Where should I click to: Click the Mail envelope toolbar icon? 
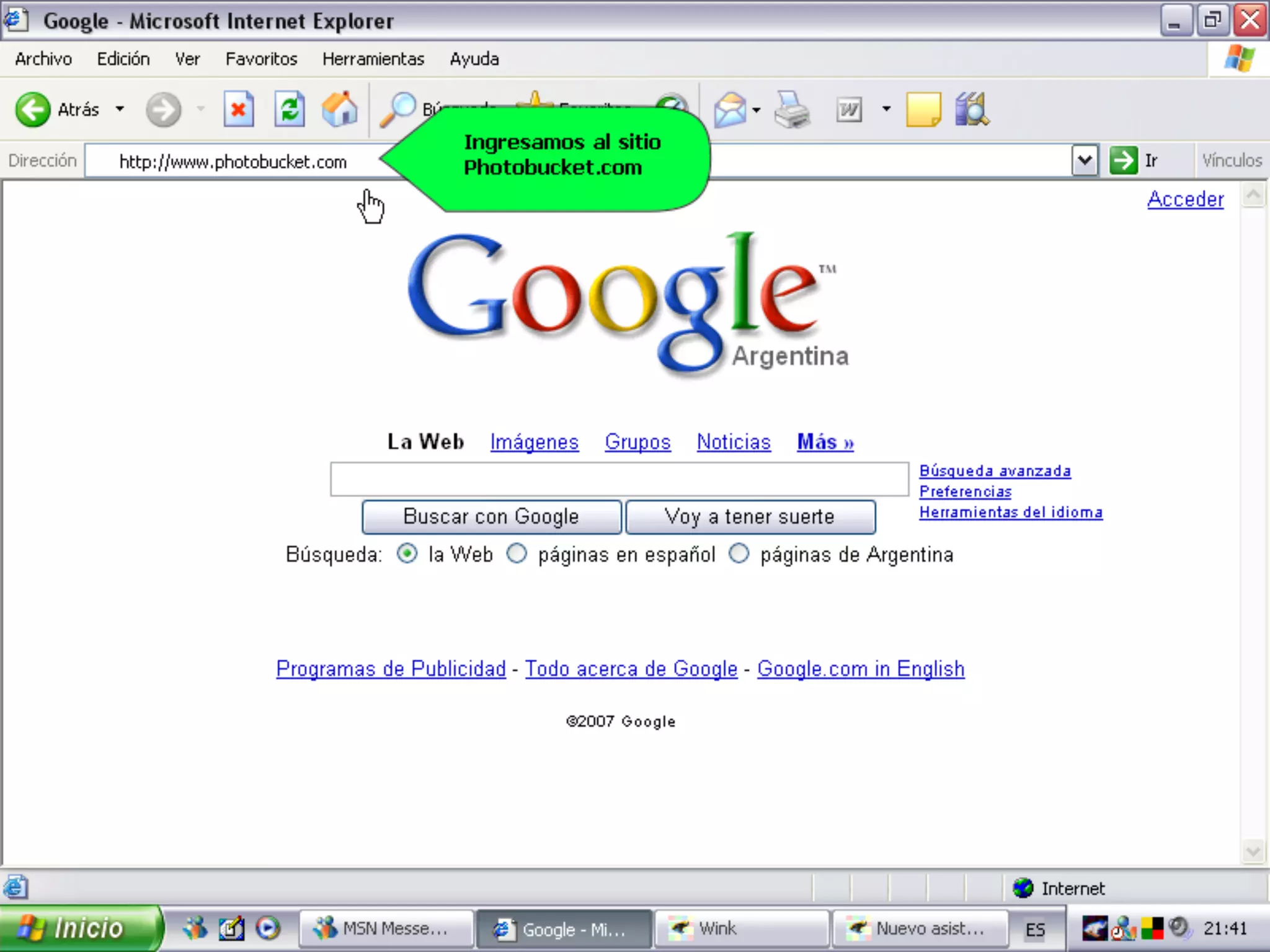[x=730, y=110]
